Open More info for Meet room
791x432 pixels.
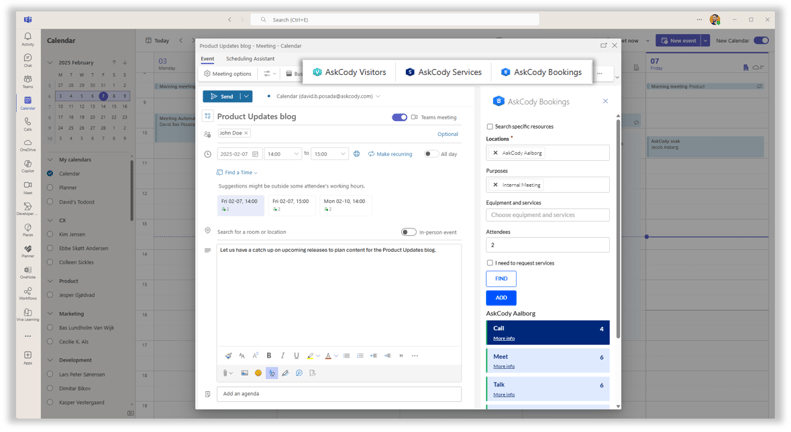[504, 366]
